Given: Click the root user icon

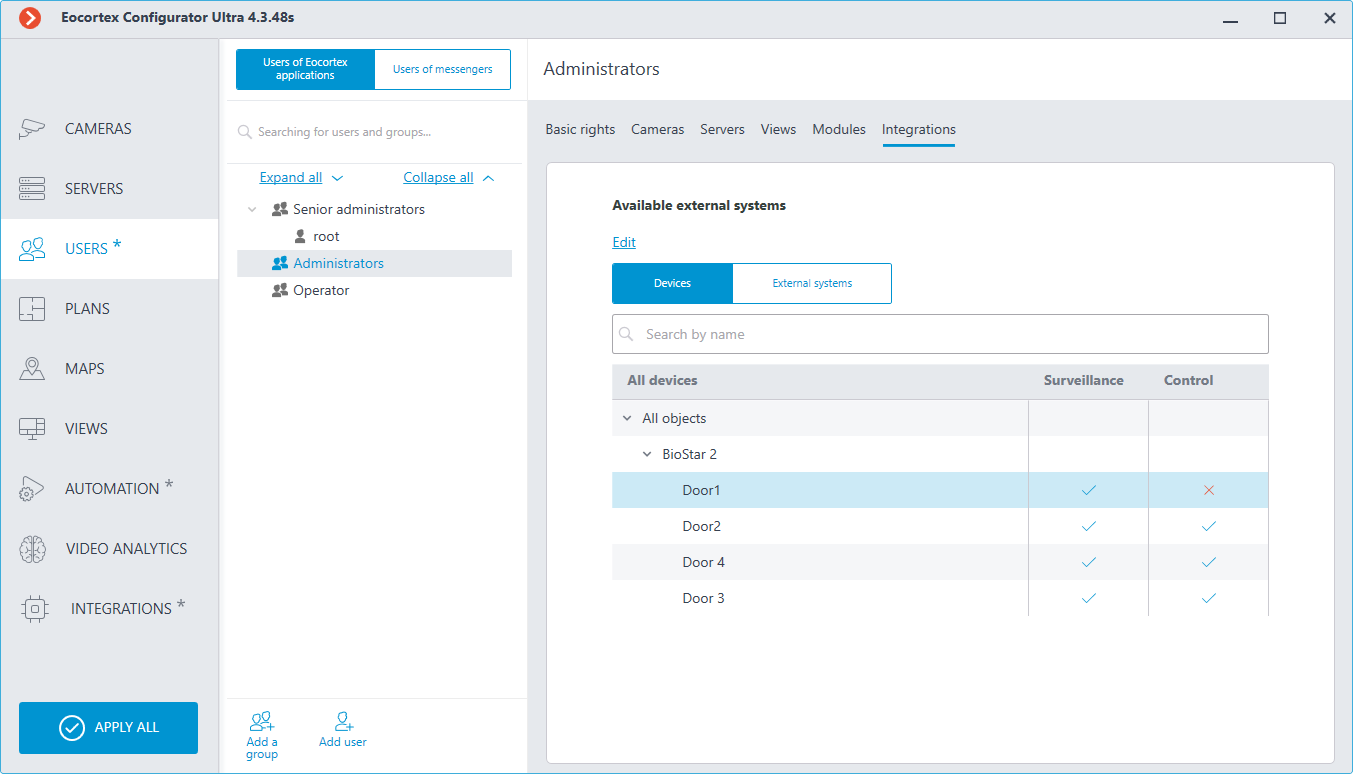Looking at the screenshot, I should pos(300,237).
